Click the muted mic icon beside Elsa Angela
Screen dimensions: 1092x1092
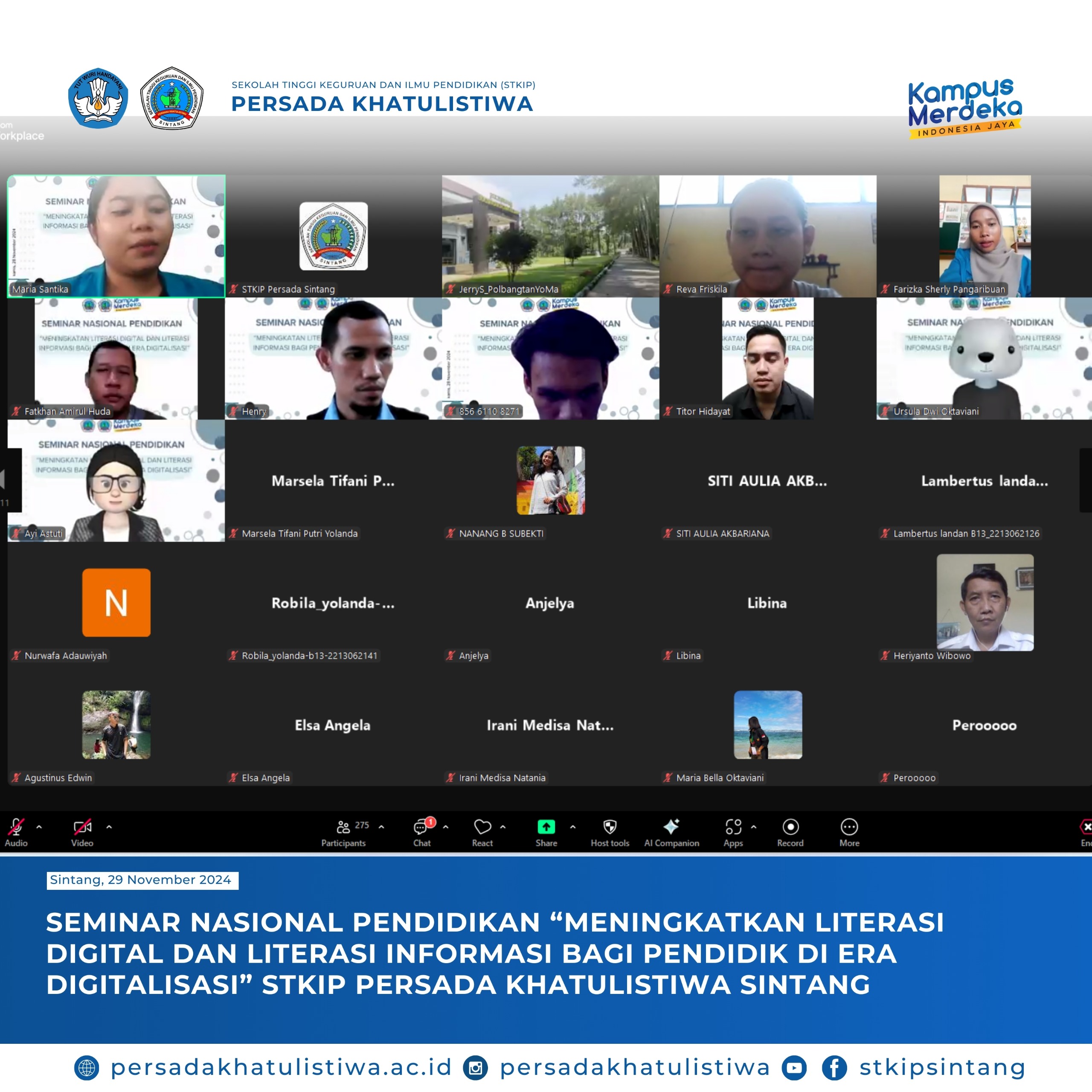pyautogui.click(x=233, y=778)
